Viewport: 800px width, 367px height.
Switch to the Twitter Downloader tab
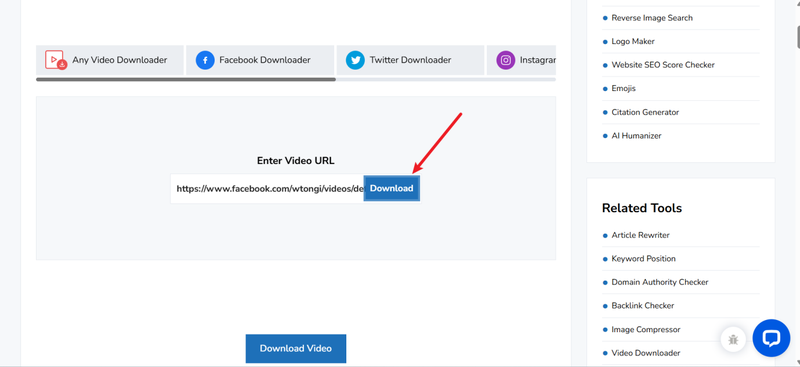410,60
